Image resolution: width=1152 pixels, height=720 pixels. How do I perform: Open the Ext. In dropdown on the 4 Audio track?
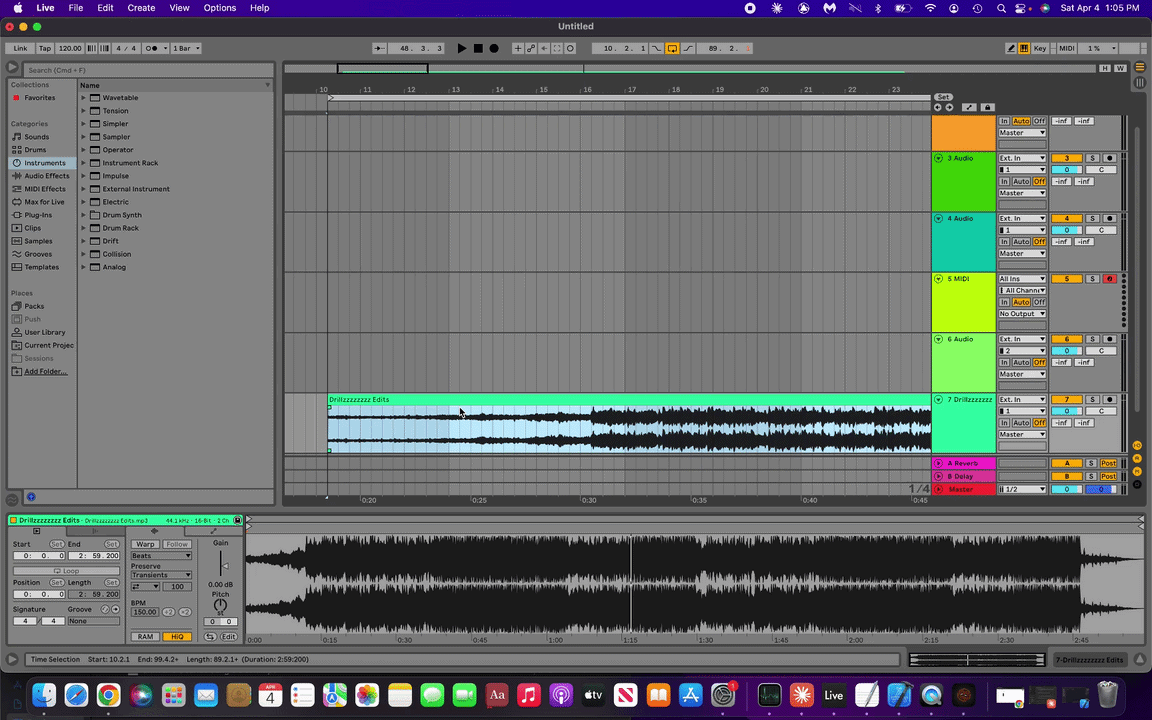(1022, 219)
